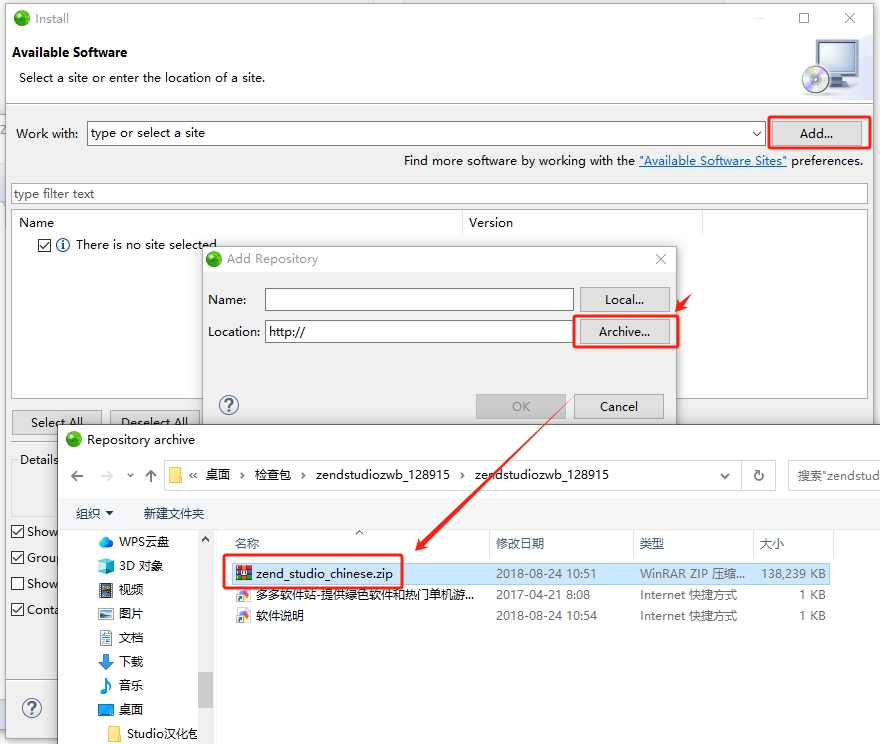This screenshot has width=880, height=744.
Task: Click 新建文件夹 to create new folder
Action: pos(173,513)
